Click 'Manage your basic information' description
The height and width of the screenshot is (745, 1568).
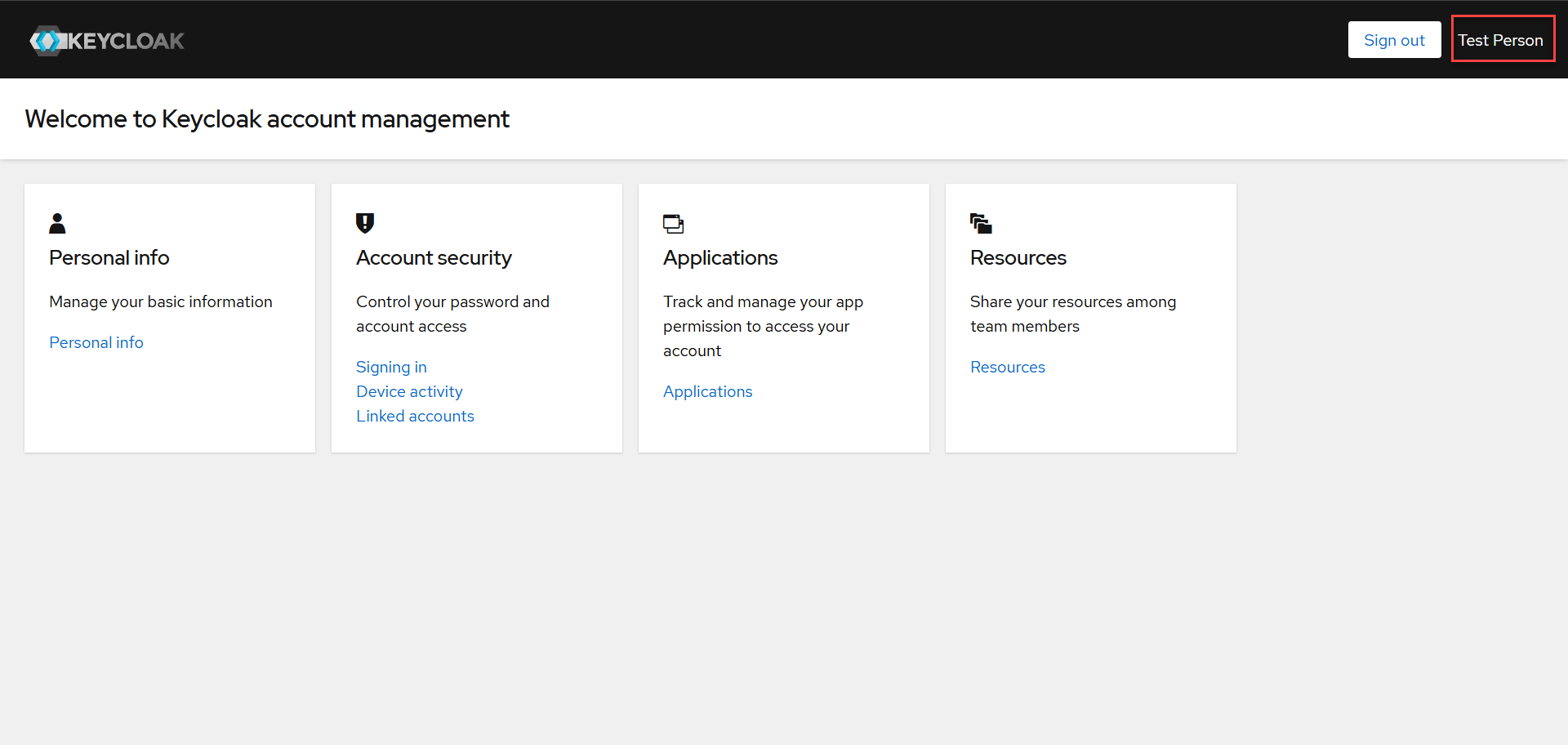click(x=161, y=301)
